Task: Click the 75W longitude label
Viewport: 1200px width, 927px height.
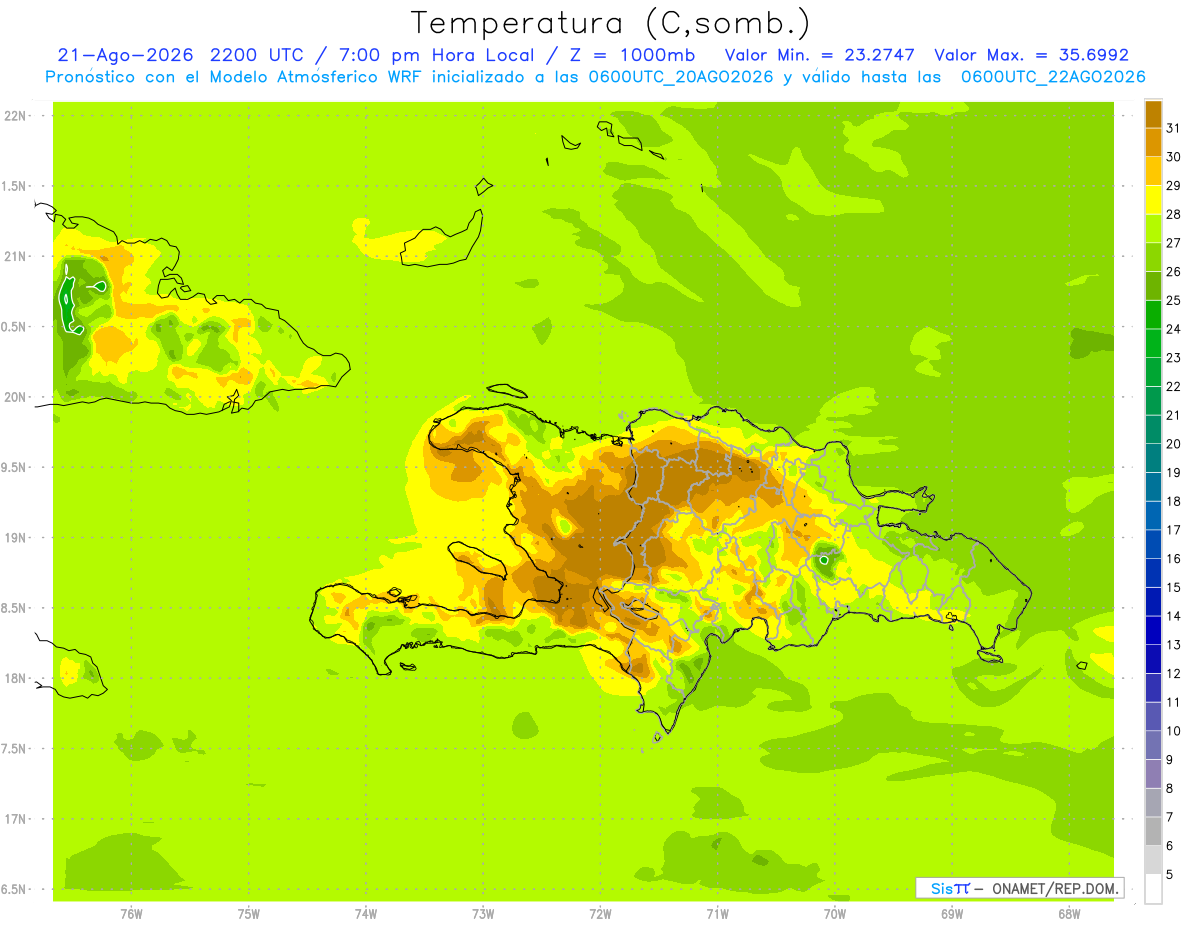Action: tap(249, 913)
